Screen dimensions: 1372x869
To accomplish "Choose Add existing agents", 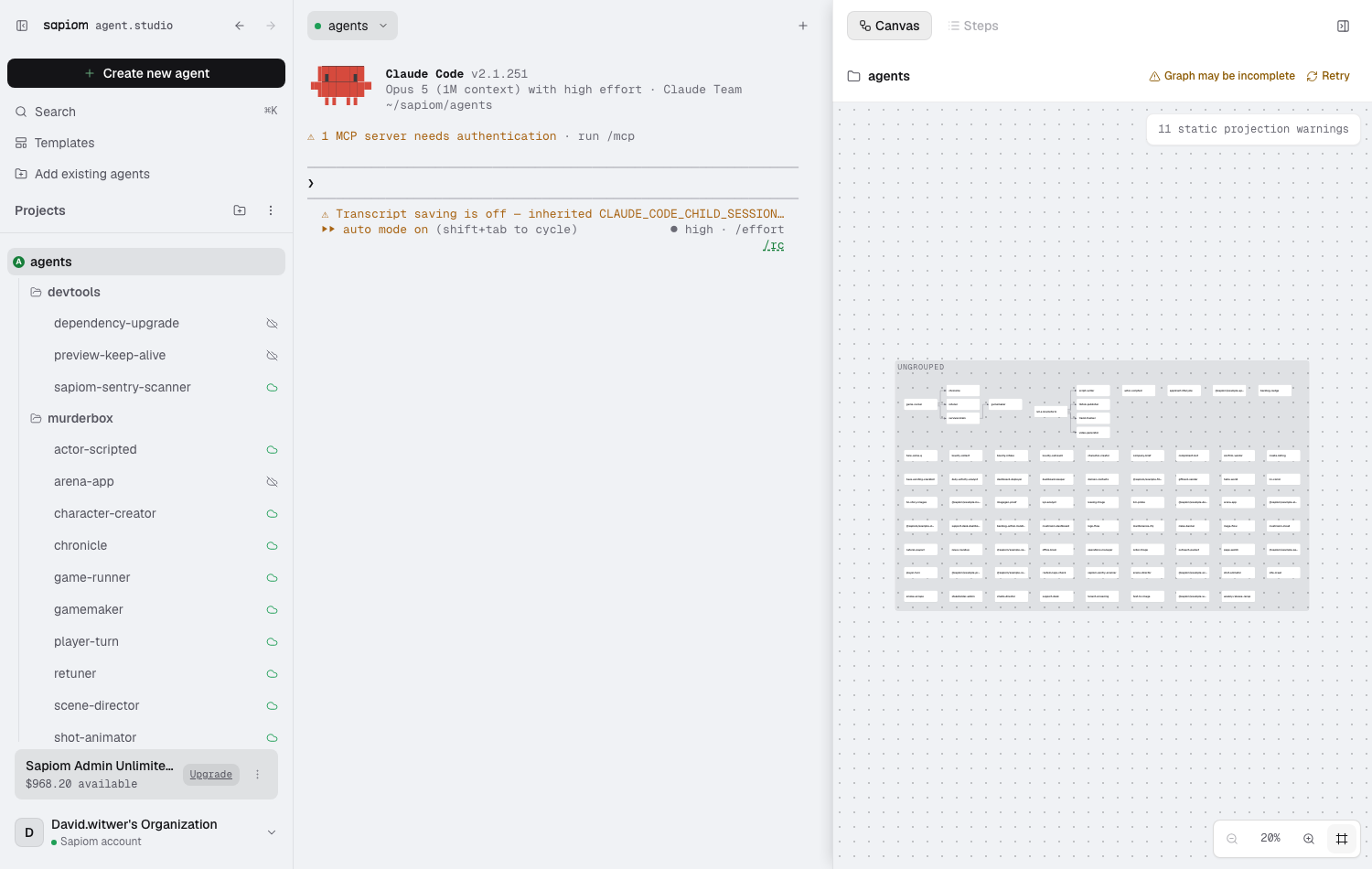I will tap(146, 174).
